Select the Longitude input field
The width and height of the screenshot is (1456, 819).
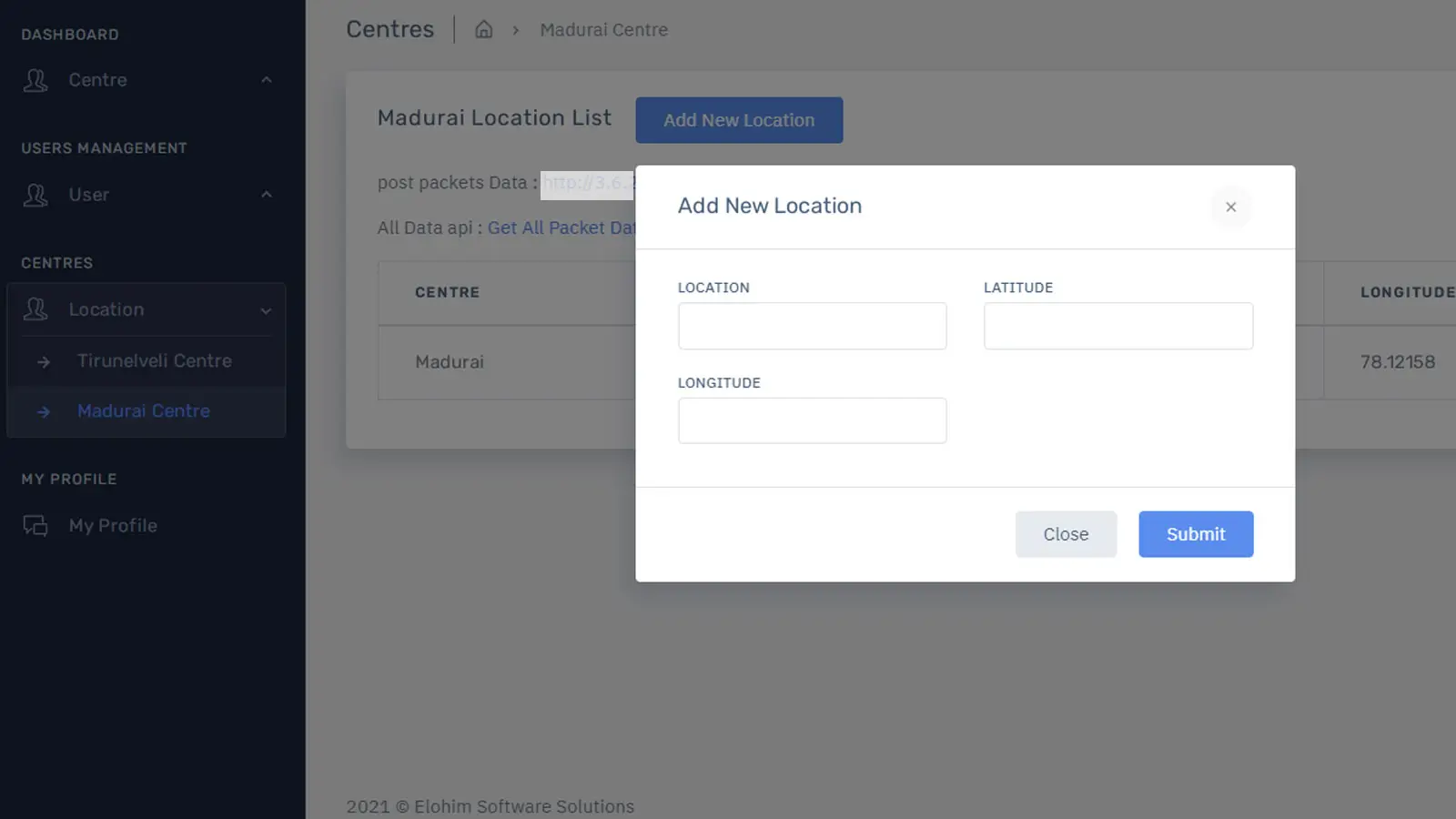click(x=812, y=420)
